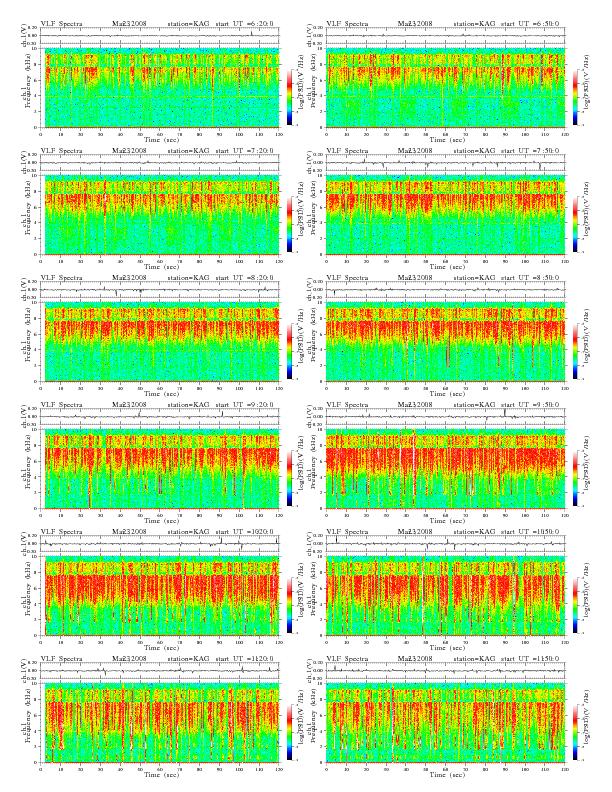Click the PSD color bar of the 7:50:0 plot
This screenshot has height=792, width=612.
[x=576, y=224]
